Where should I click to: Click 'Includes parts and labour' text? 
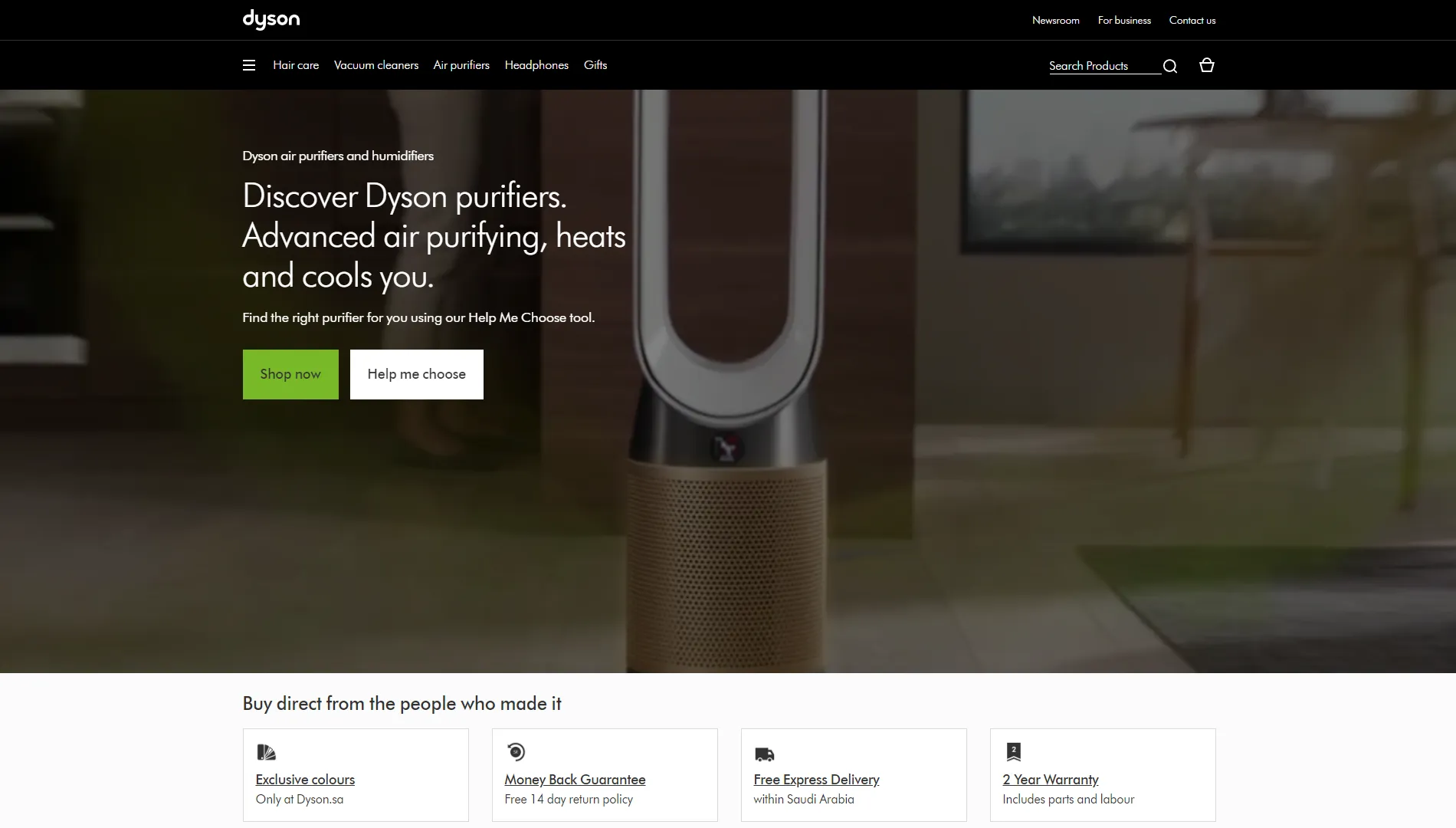pos(1068,799)
